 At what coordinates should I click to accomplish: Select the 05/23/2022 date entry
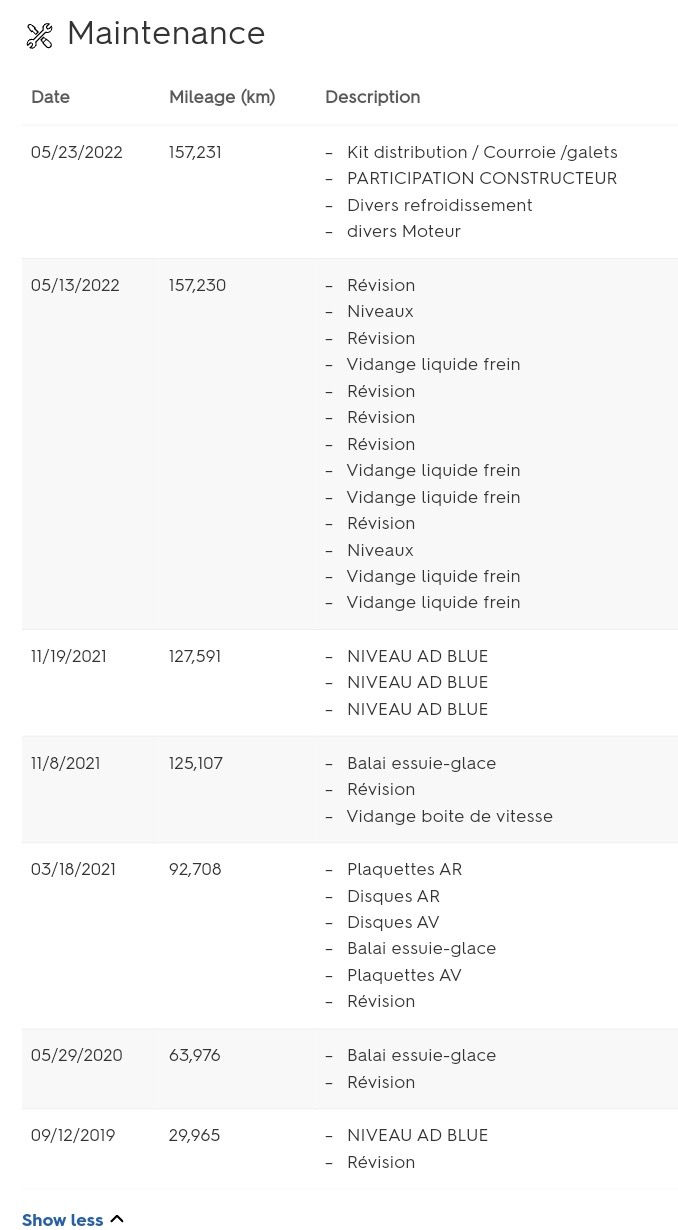coord(77,152)
